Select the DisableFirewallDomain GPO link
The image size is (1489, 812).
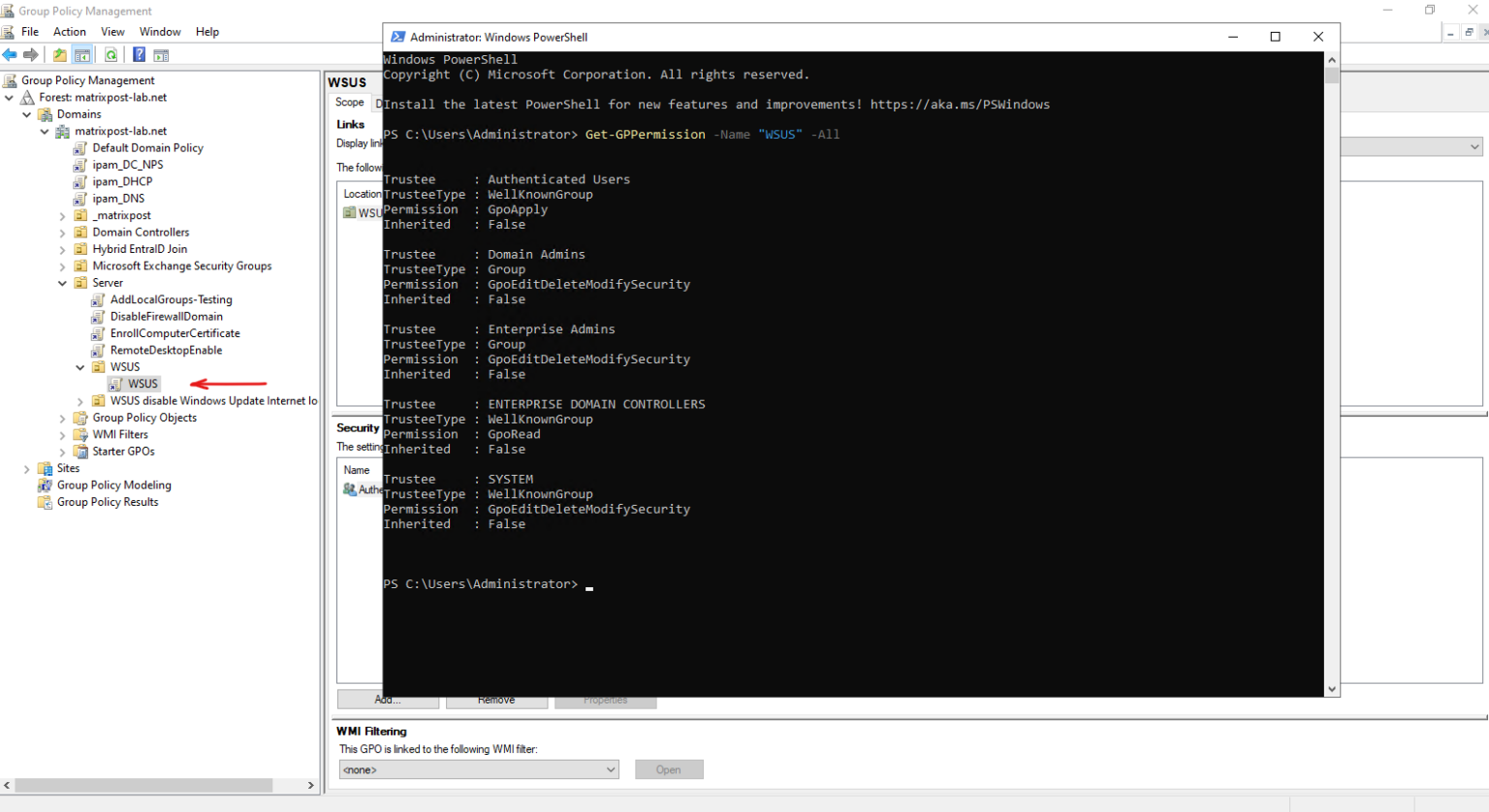167,317
